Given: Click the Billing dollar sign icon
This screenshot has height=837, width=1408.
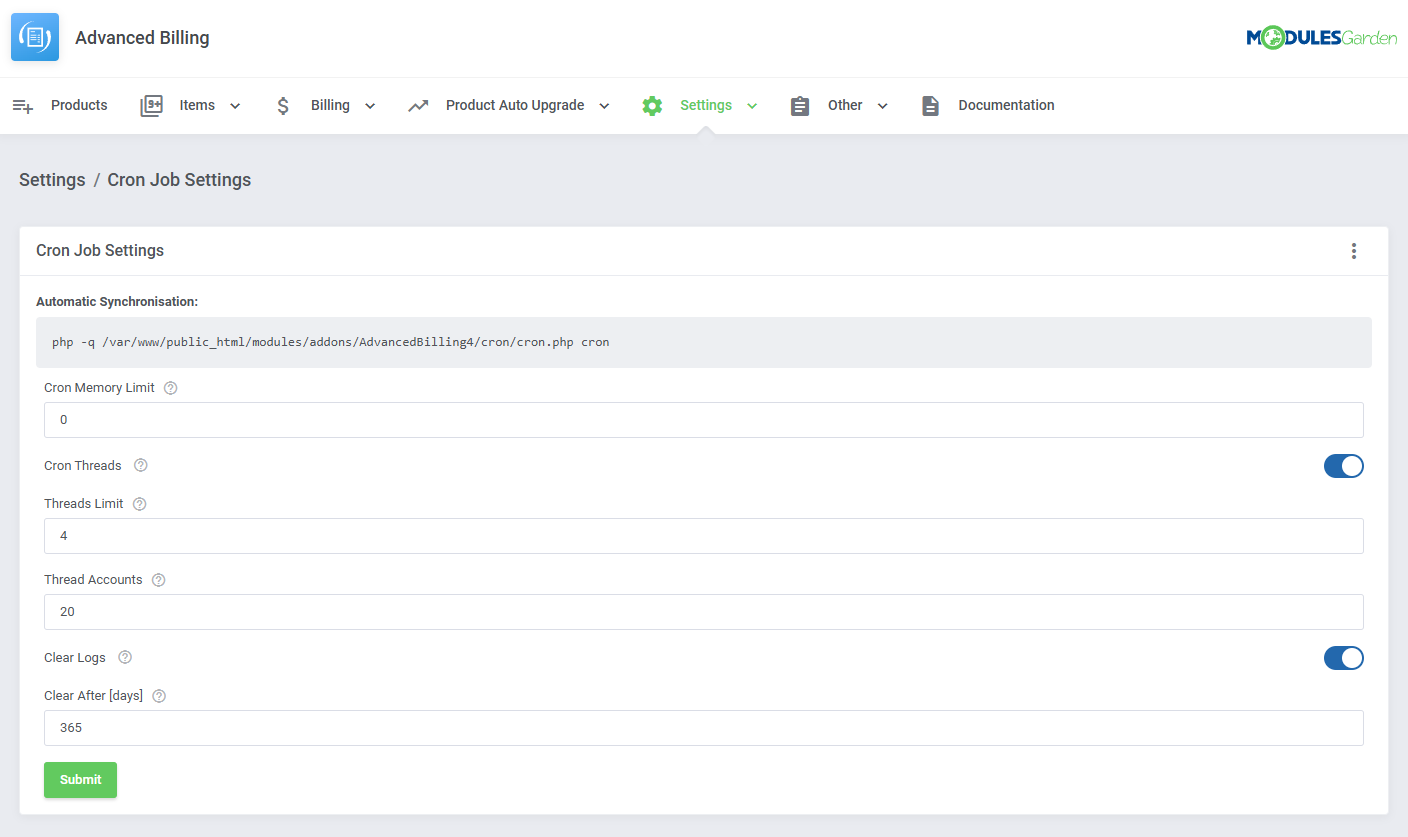Looking at the screenshot, I should pos(283,106).
